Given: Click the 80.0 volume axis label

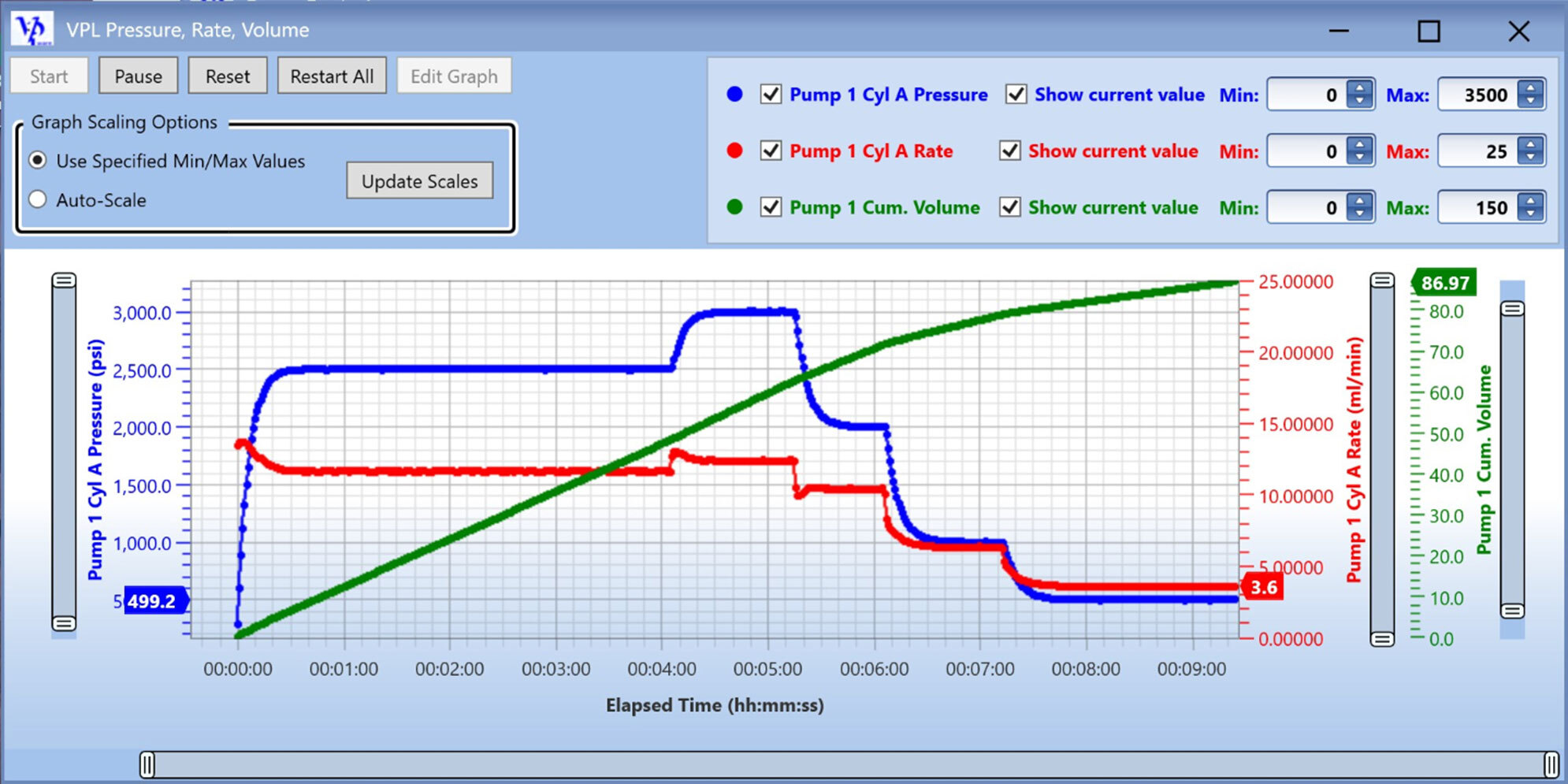Looking at the screenshot, I should tap(1447, 311).
